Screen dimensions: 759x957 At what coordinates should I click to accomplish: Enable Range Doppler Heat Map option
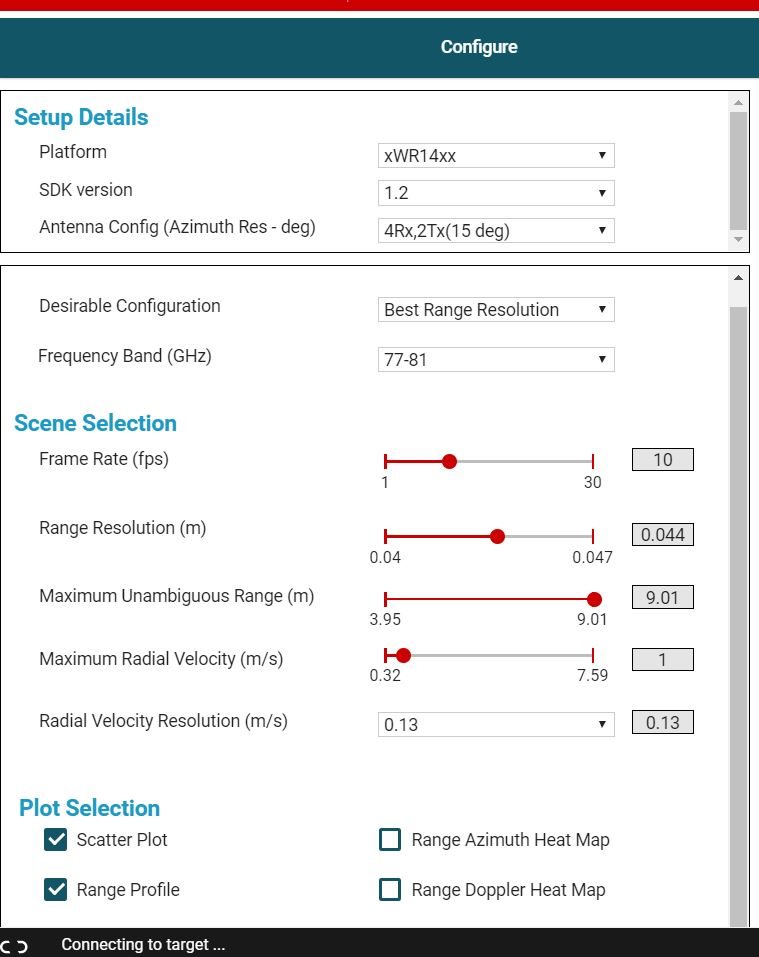tap(390, 890)
